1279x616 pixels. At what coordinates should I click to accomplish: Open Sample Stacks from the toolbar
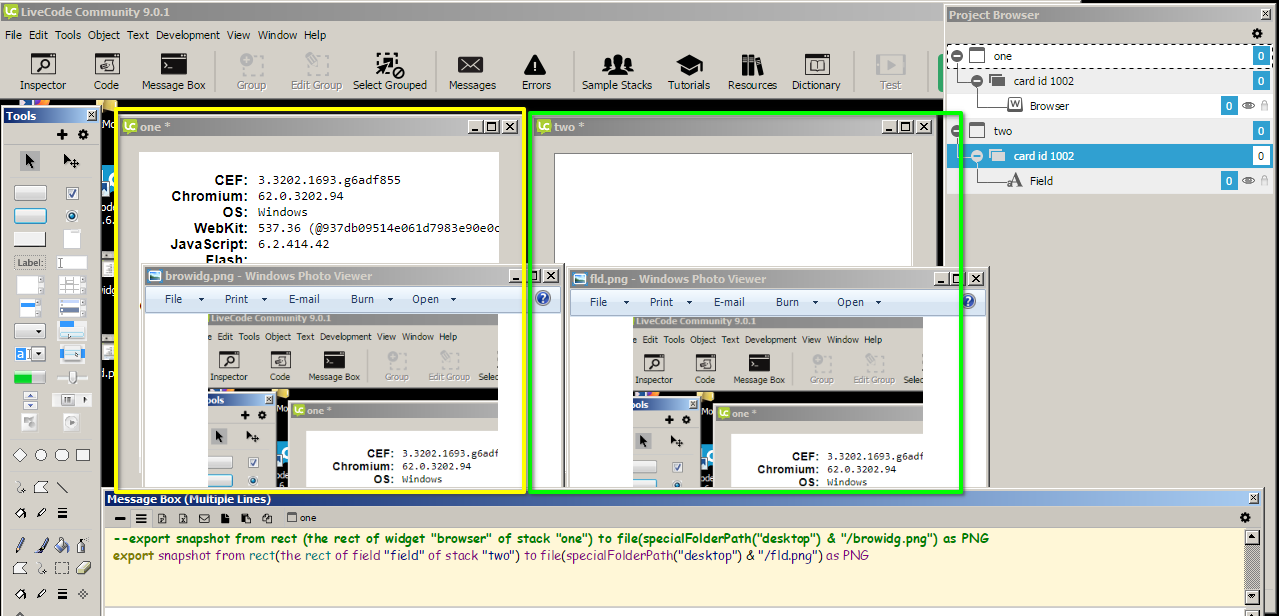(617, 72)
